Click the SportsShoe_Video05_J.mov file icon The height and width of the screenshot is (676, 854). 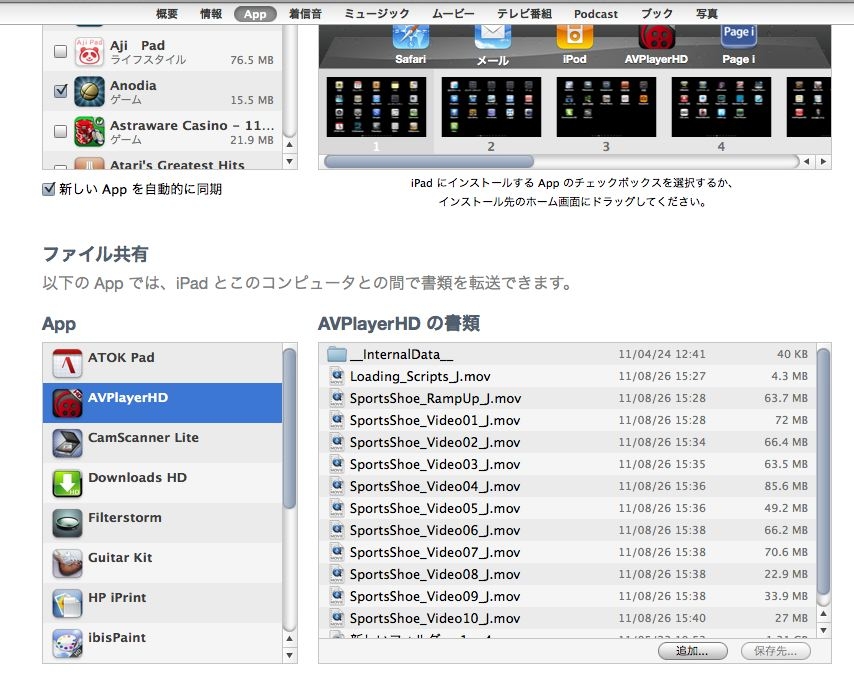(337, 508)
